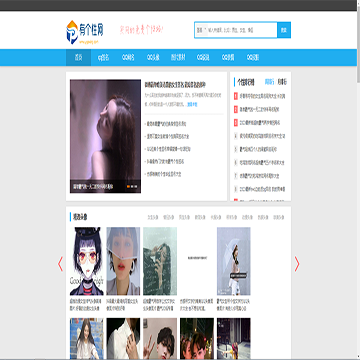
Task: Click the red left carousel arrow
Action: tap(60, 264)
